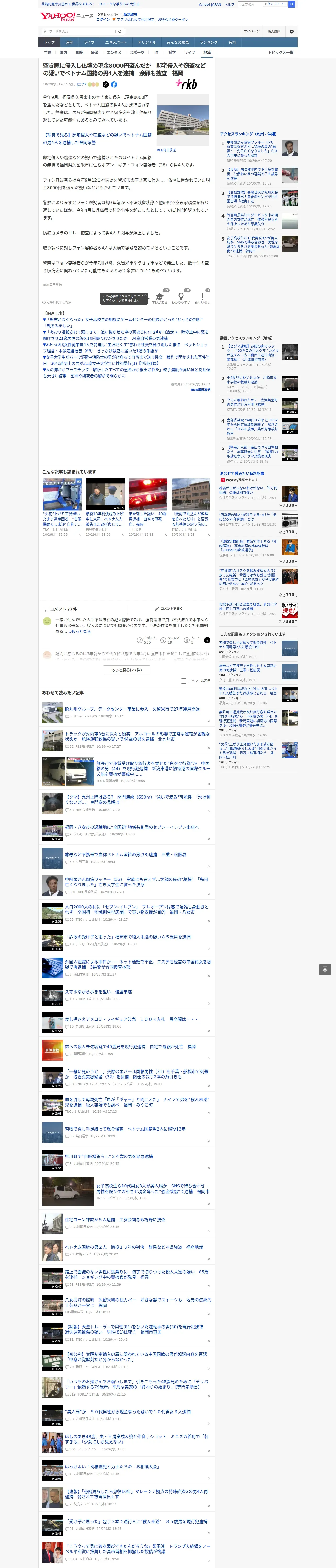Open video card 懲役13年判決読み上げ中
The image size is (336, 1568).
click(x=105, y=506)
